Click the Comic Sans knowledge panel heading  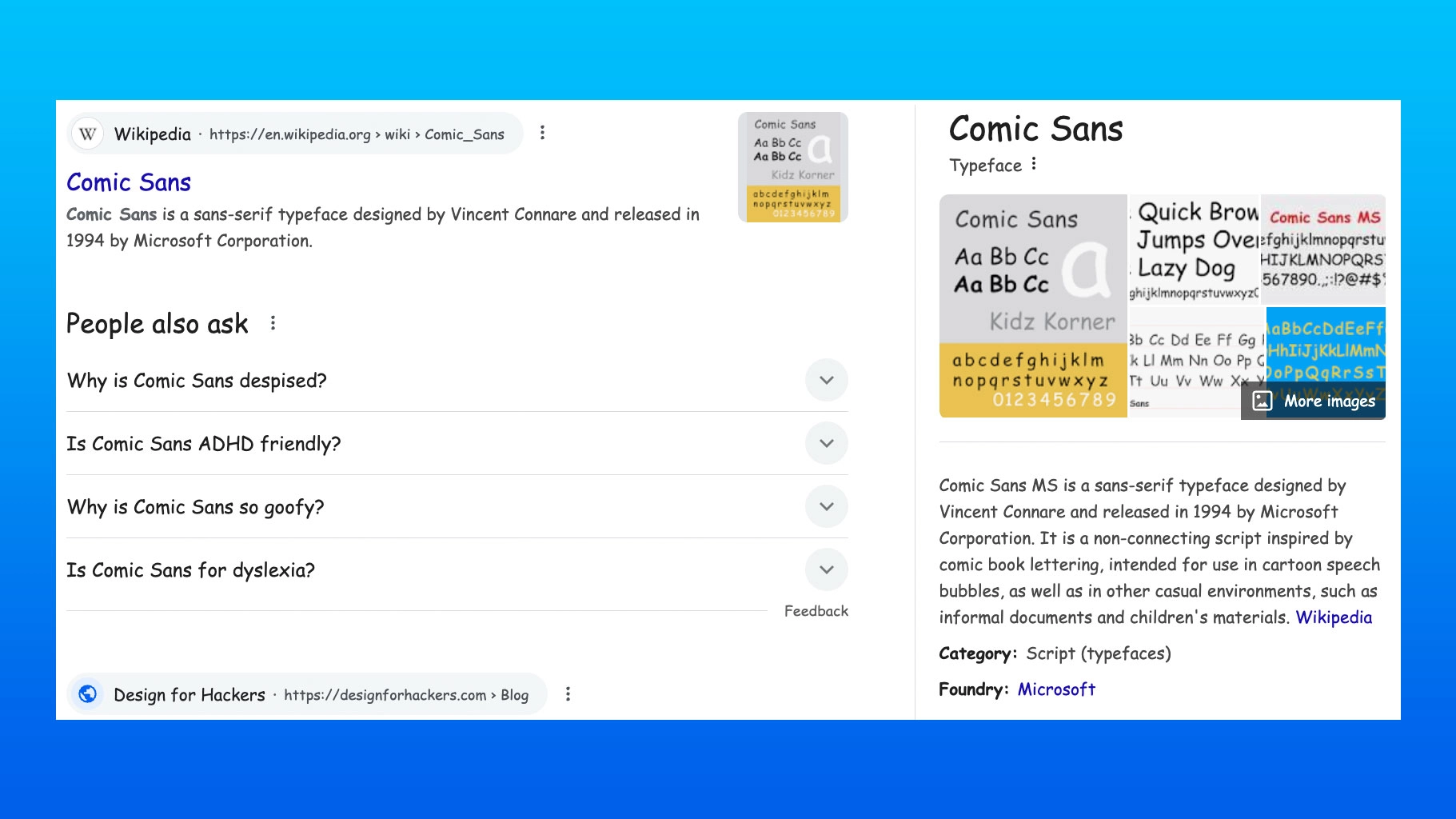pyautogui.click(x=1035, y=129)
